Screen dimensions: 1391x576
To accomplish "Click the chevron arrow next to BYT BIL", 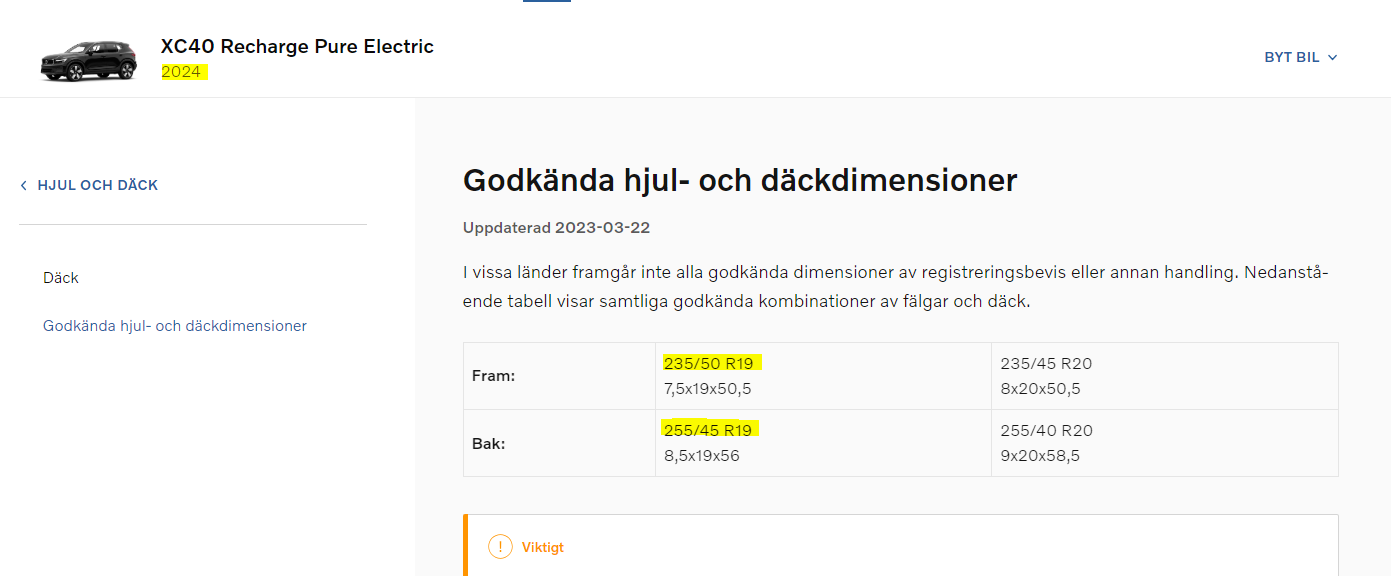I will (1332, 58).
